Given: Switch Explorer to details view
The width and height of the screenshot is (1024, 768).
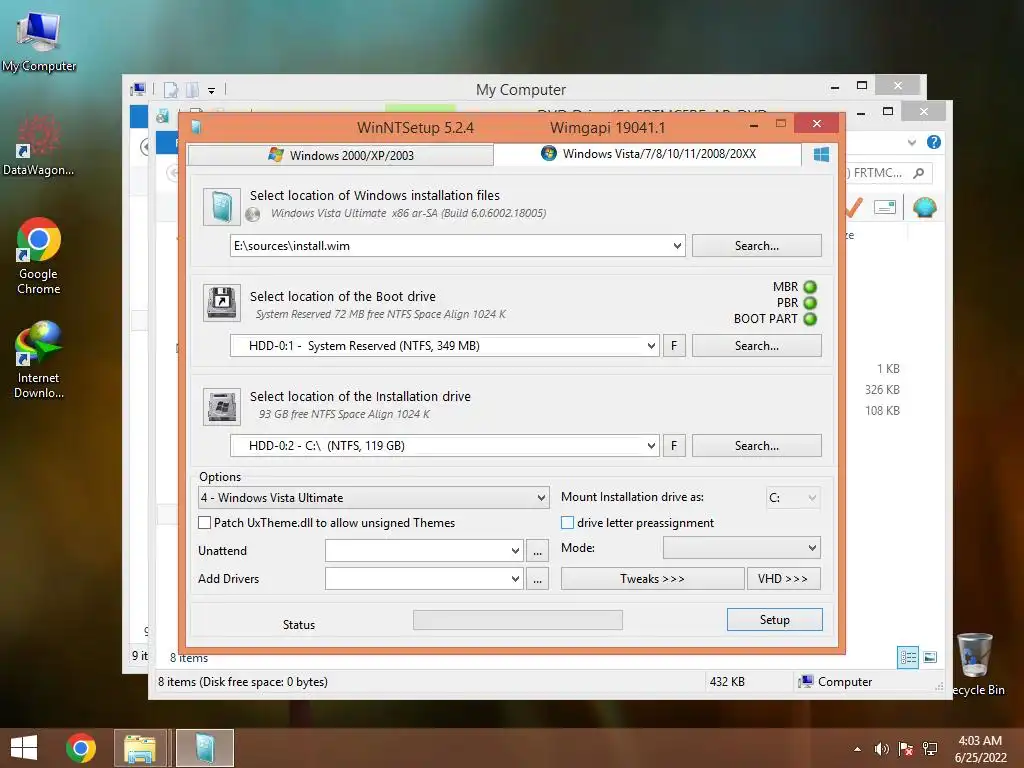Looking at the screenshot, I should tap(908, 658).
